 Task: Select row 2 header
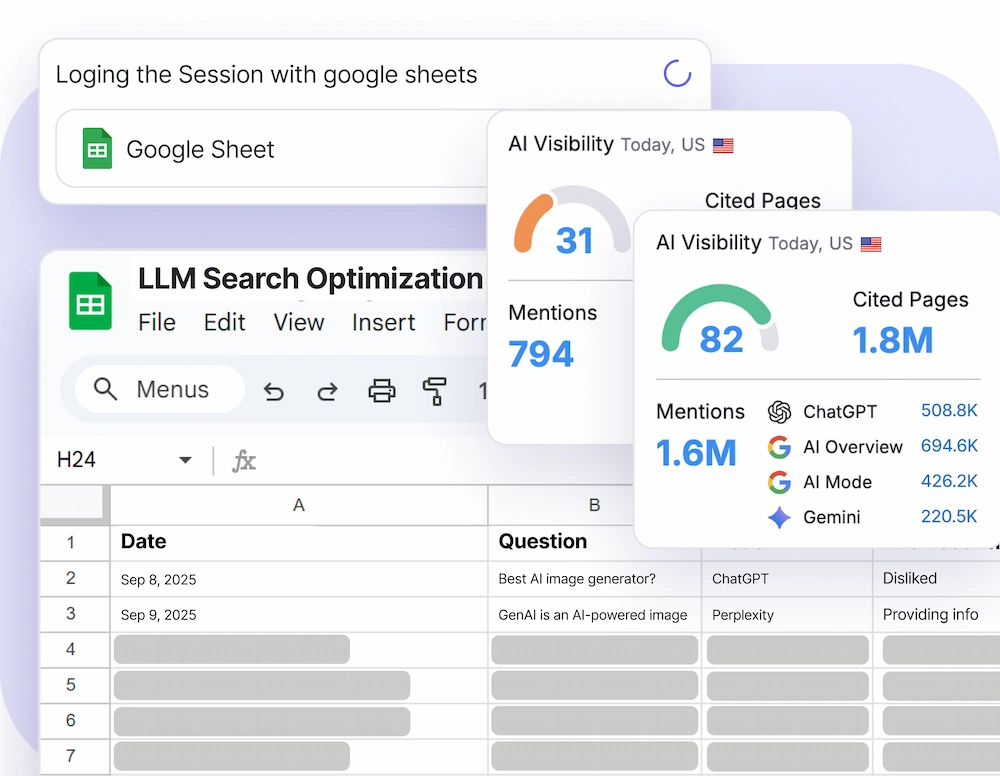(x=75, y=578)
